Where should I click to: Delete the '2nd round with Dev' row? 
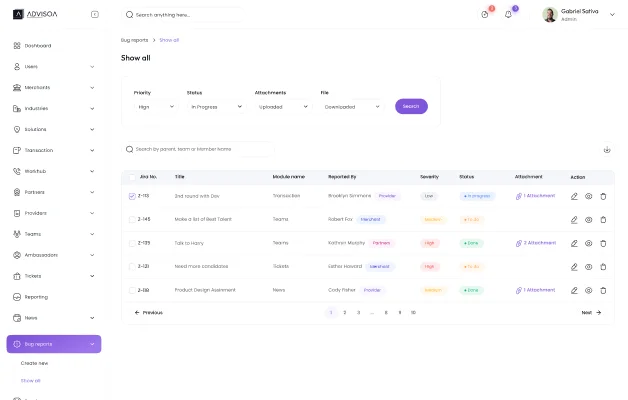point(603,196)
